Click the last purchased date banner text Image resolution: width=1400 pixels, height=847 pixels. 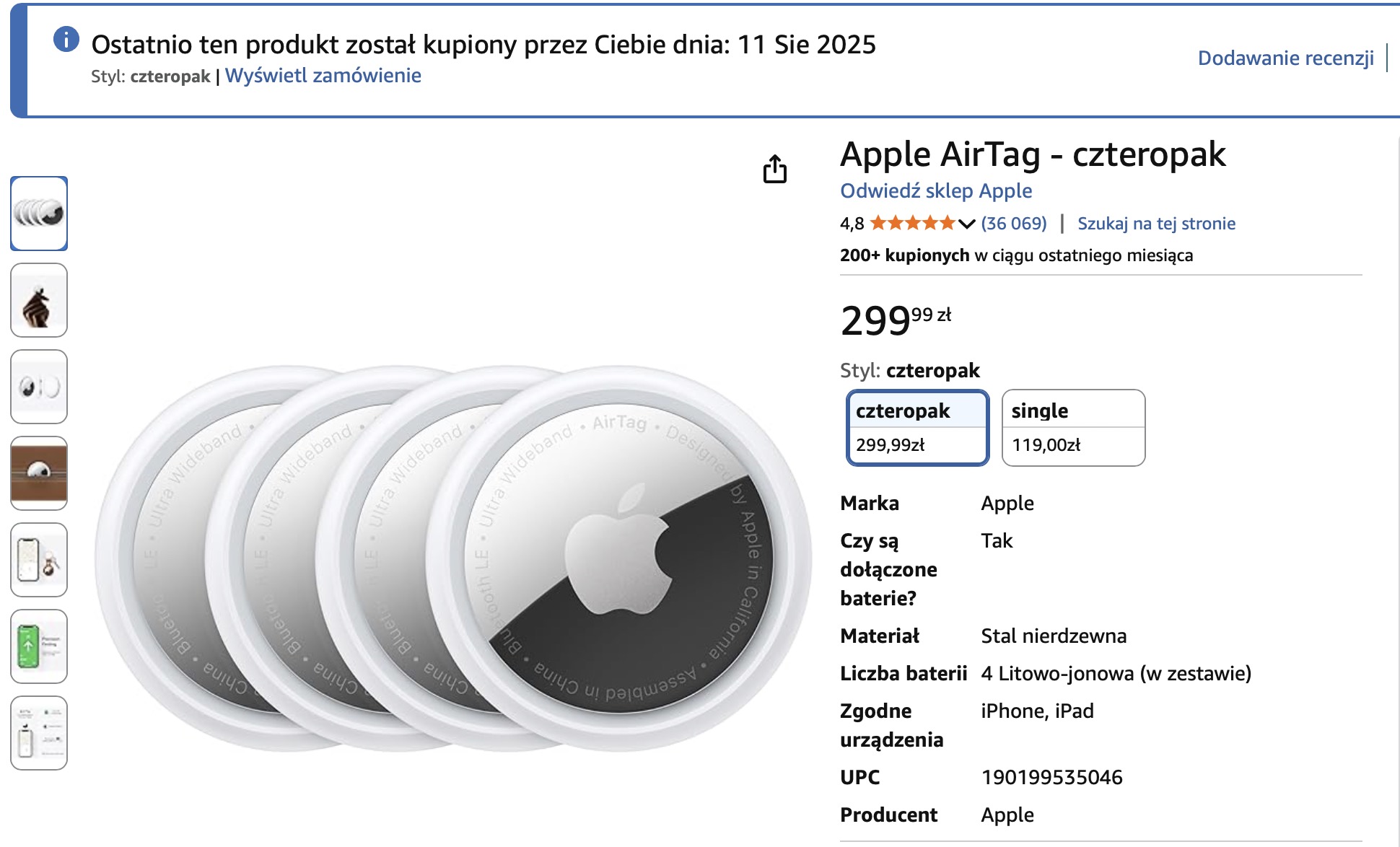click(x=484, y=45)
